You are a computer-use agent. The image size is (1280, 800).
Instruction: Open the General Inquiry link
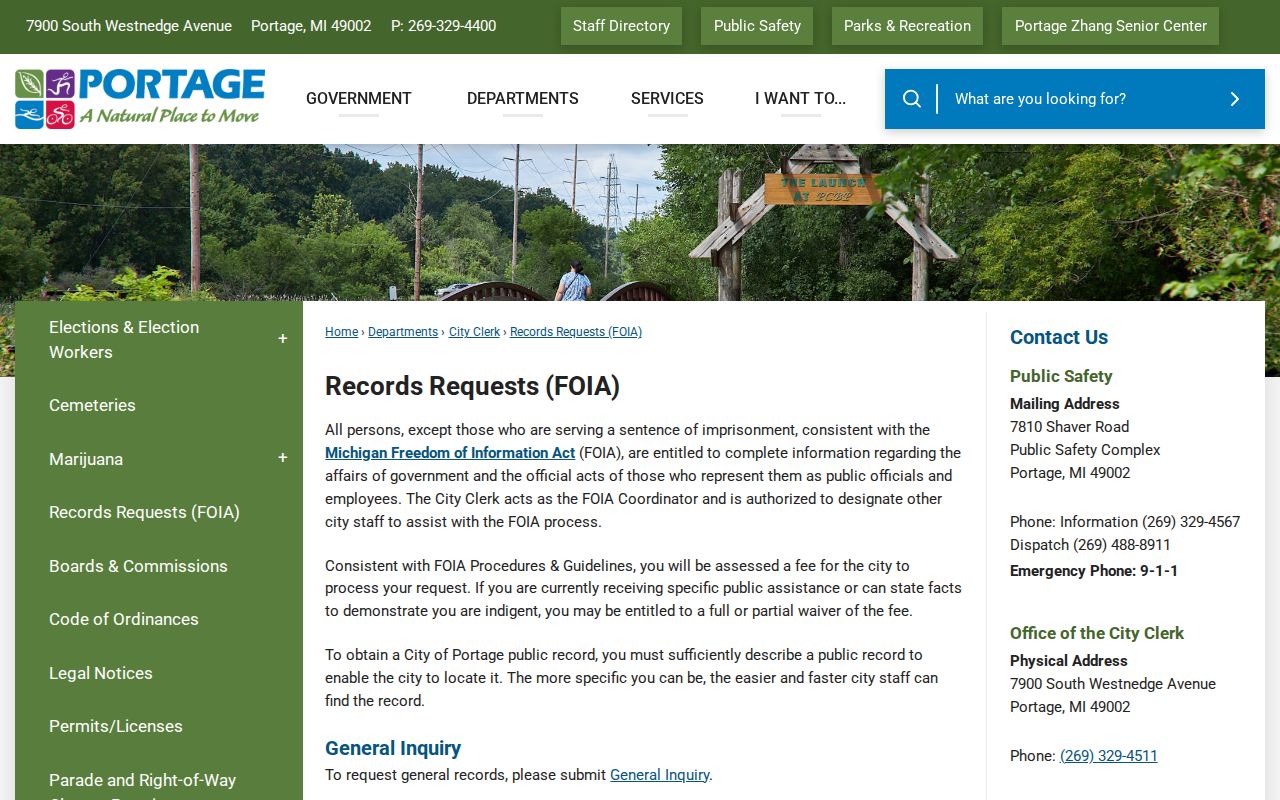(x=659, y=775)
